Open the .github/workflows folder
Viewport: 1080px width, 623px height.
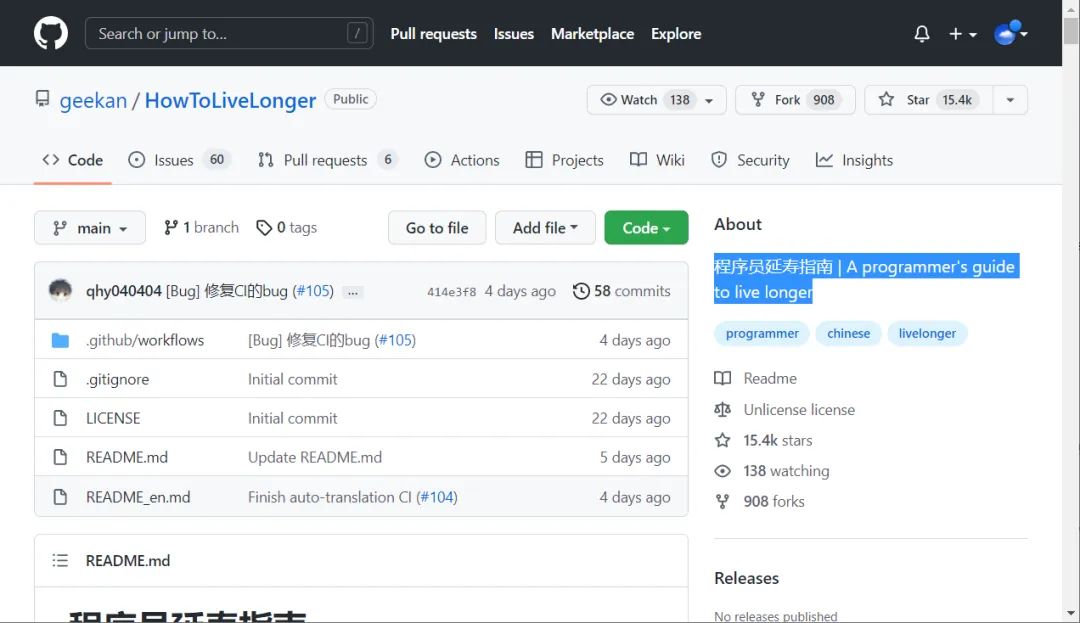(145, 340)
